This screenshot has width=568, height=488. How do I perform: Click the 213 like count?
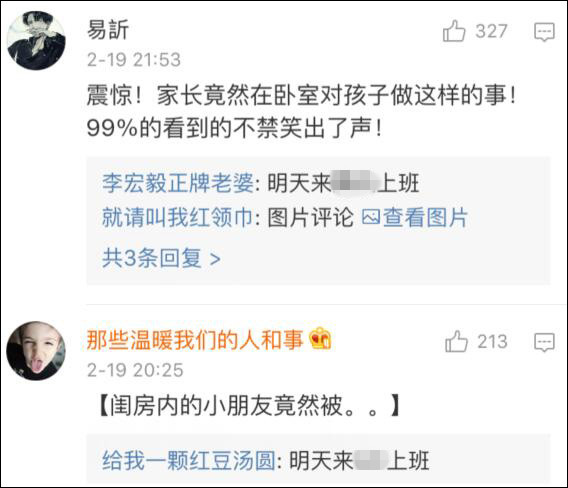pyautogui.click(x=492, y=342)
